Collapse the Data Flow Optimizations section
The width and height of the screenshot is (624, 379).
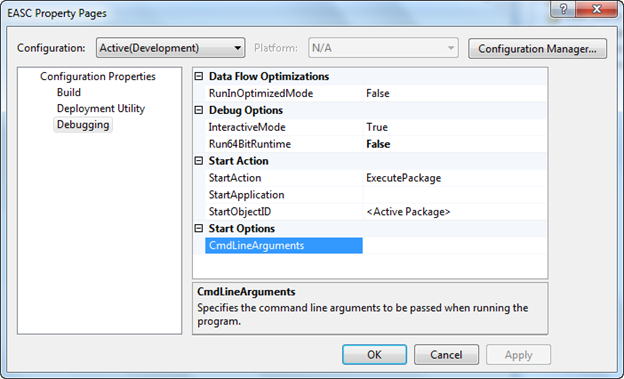[199, 76]
